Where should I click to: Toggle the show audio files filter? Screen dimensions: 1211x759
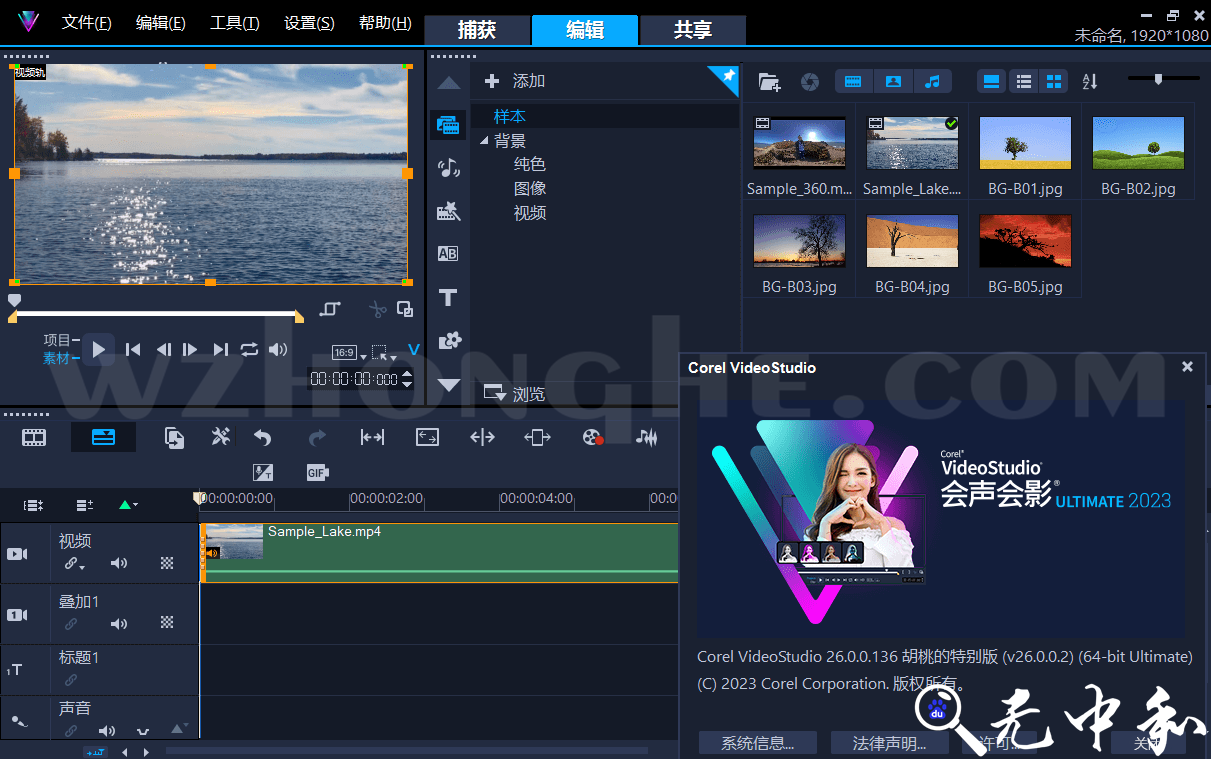pos(932,82)
